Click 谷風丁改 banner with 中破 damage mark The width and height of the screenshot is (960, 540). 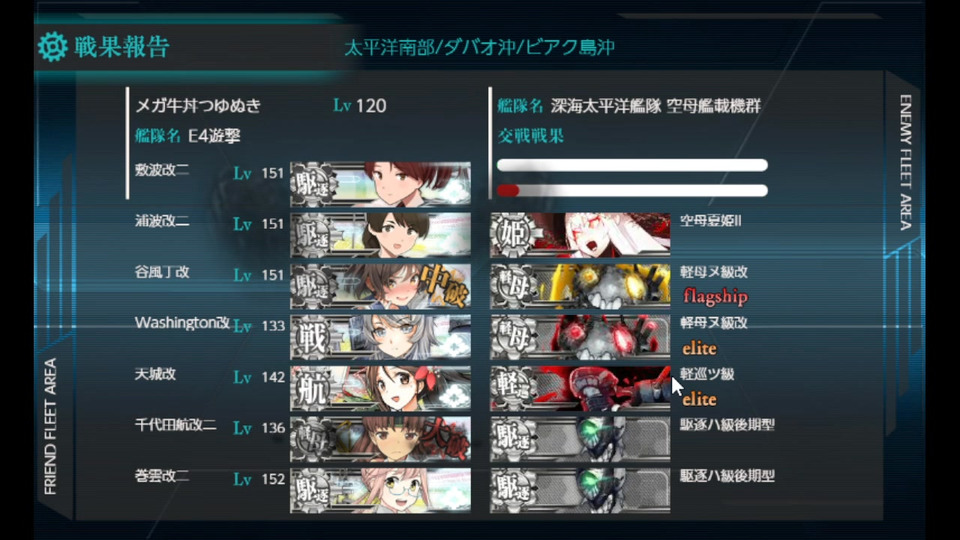[380, 286]
